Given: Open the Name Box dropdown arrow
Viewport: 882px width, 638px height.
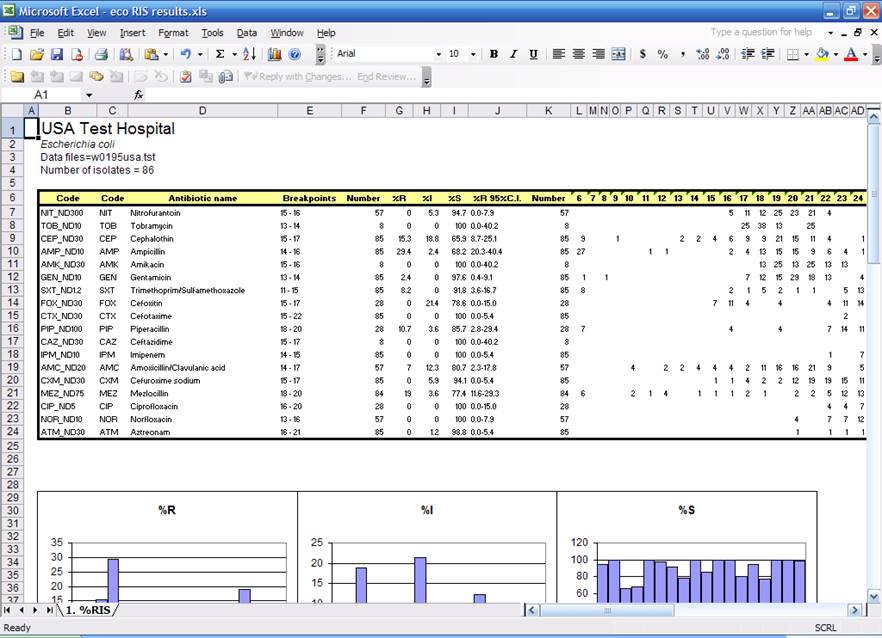Looking at the screenshot, I should (x=89, y=95).
